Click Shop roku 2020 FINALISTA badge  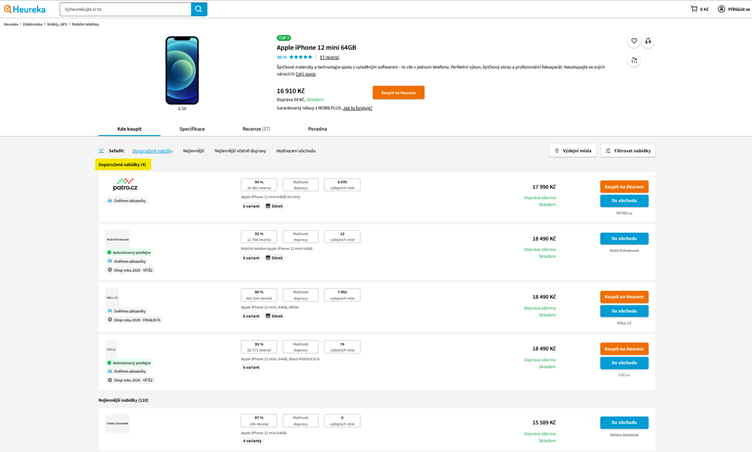coord(134,320)
